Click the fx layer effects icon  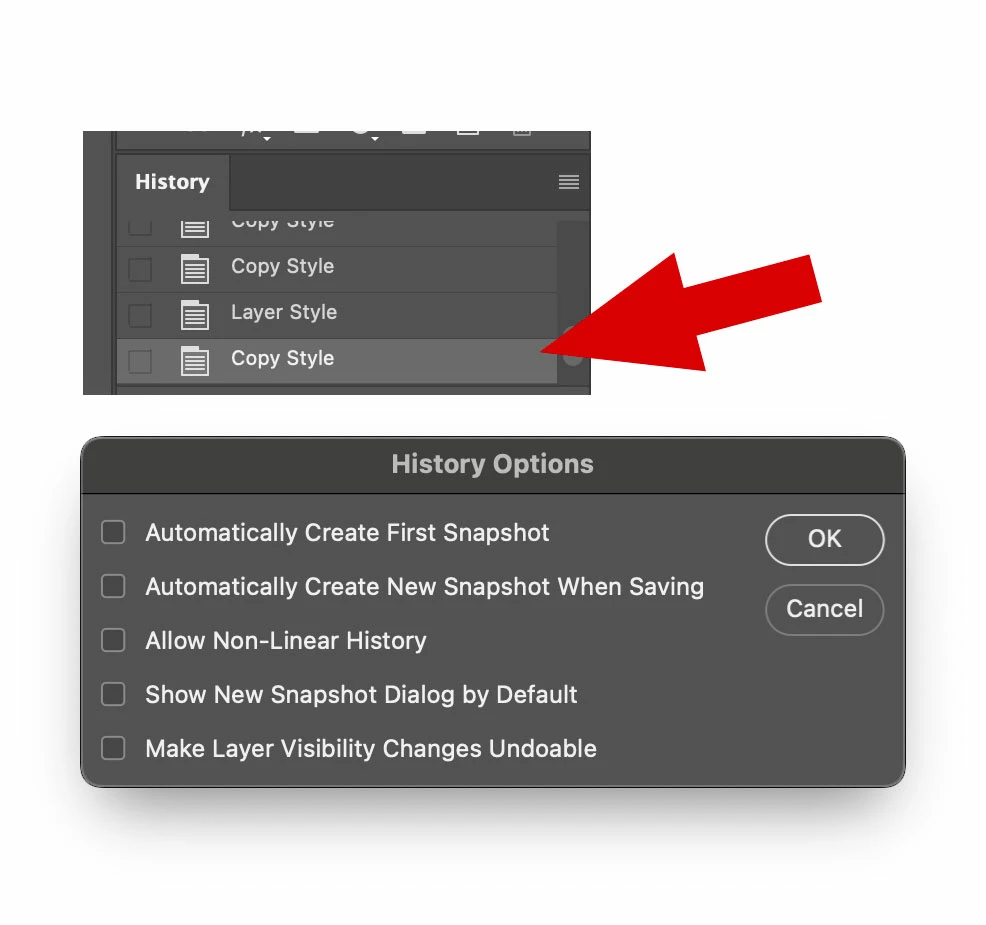250,133
